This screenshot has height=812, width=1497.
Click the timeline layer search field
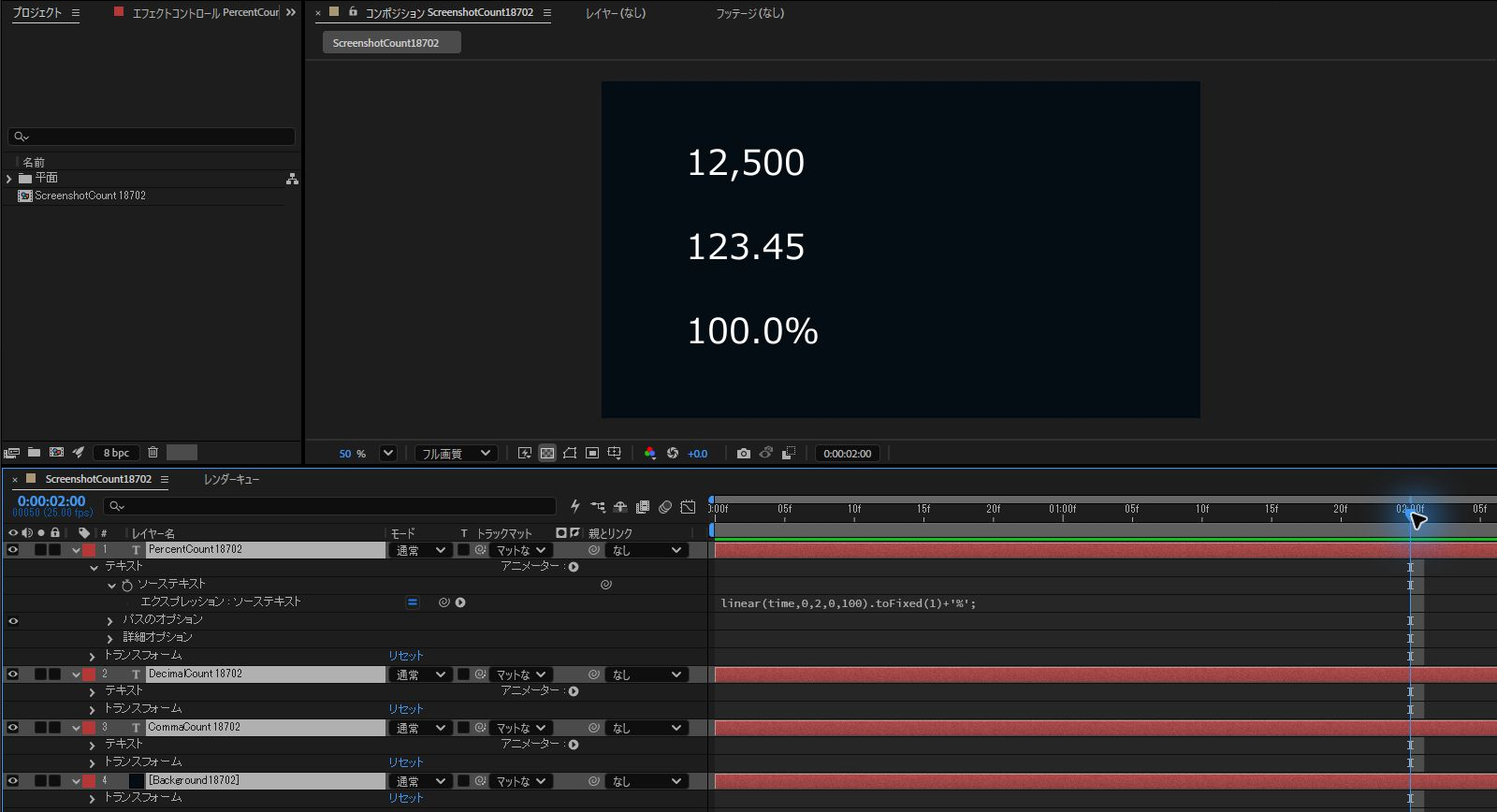(x=329, y=506)
